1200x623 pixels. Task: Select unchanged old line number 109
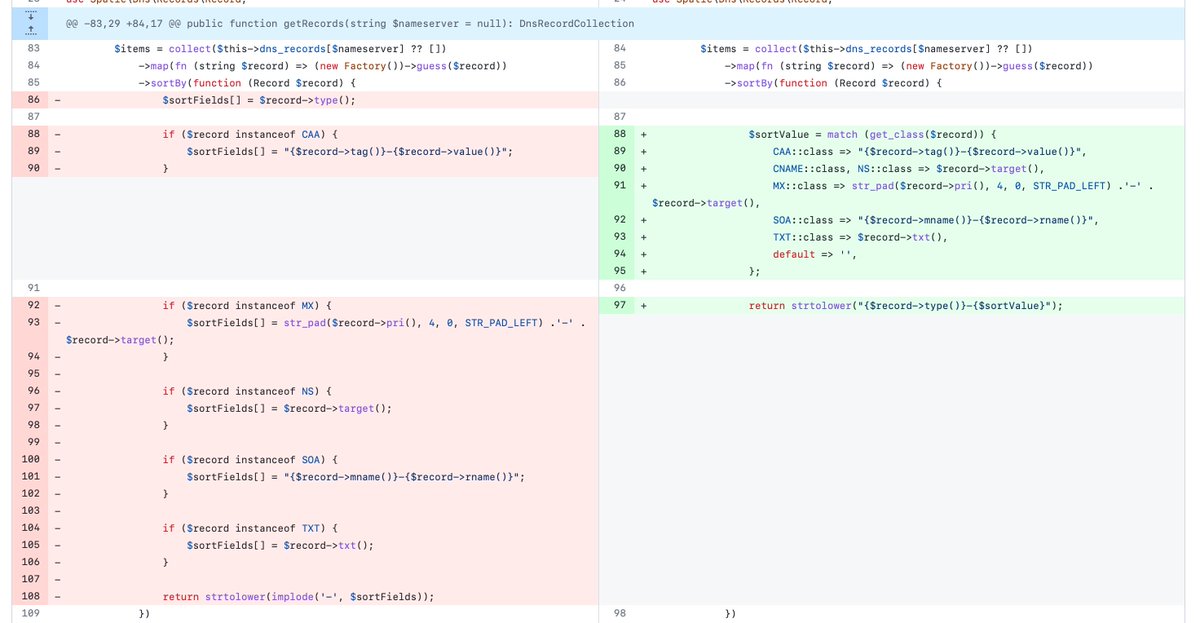(33, 613)
